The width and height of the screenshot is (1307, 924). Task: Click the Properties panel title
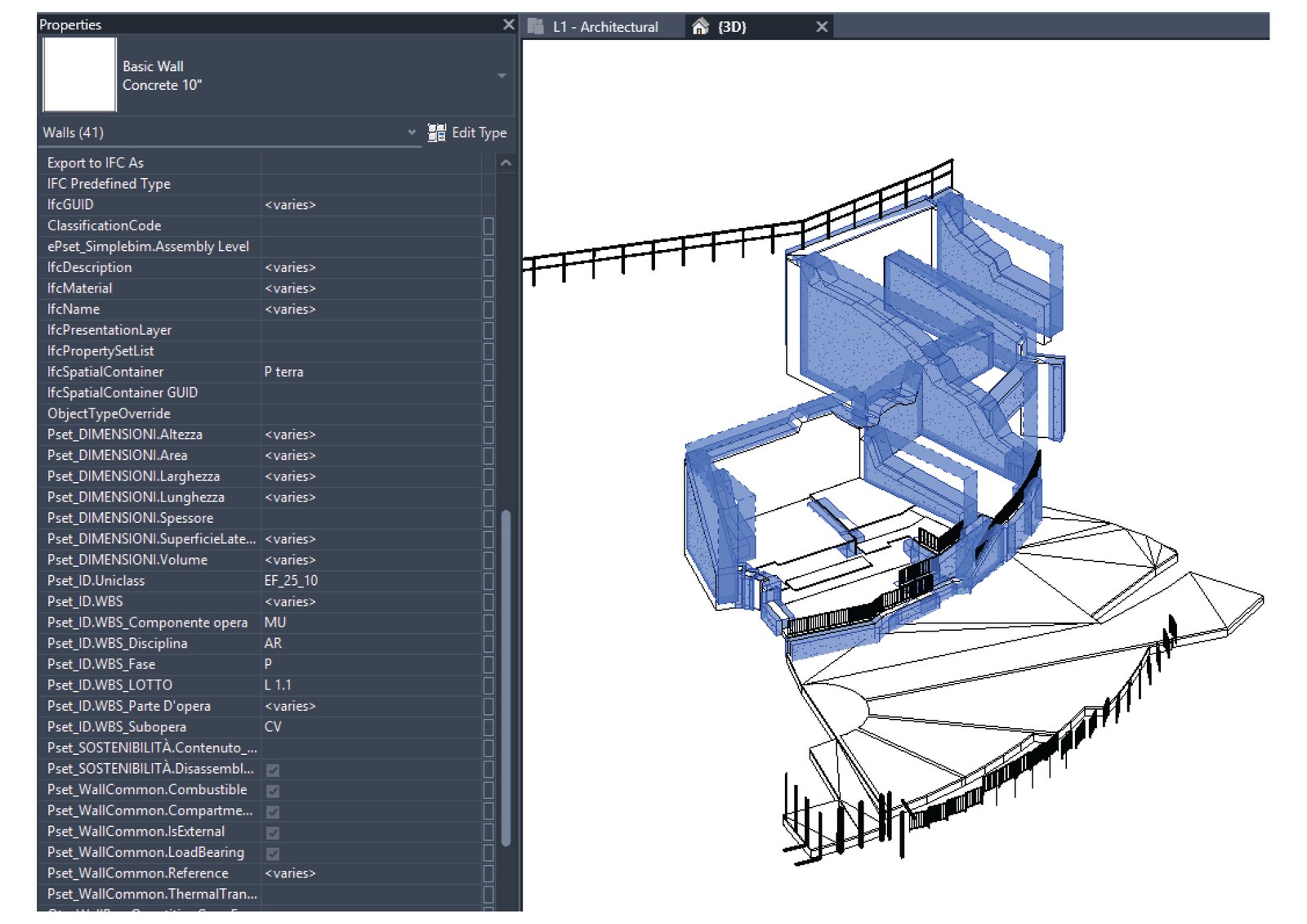(x=70, y=25)
